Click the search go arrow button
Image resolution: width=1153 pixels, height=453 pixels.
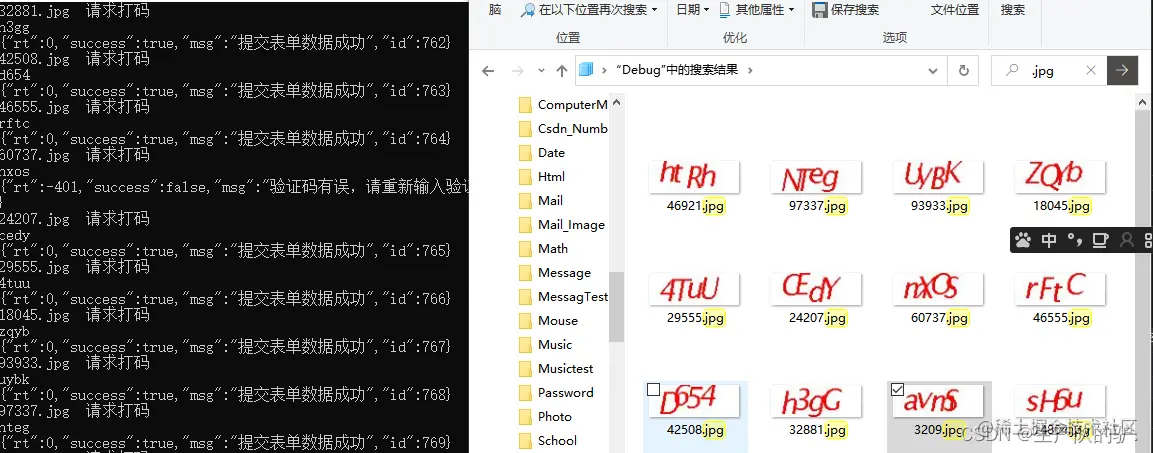click(x=1122, y=71)
